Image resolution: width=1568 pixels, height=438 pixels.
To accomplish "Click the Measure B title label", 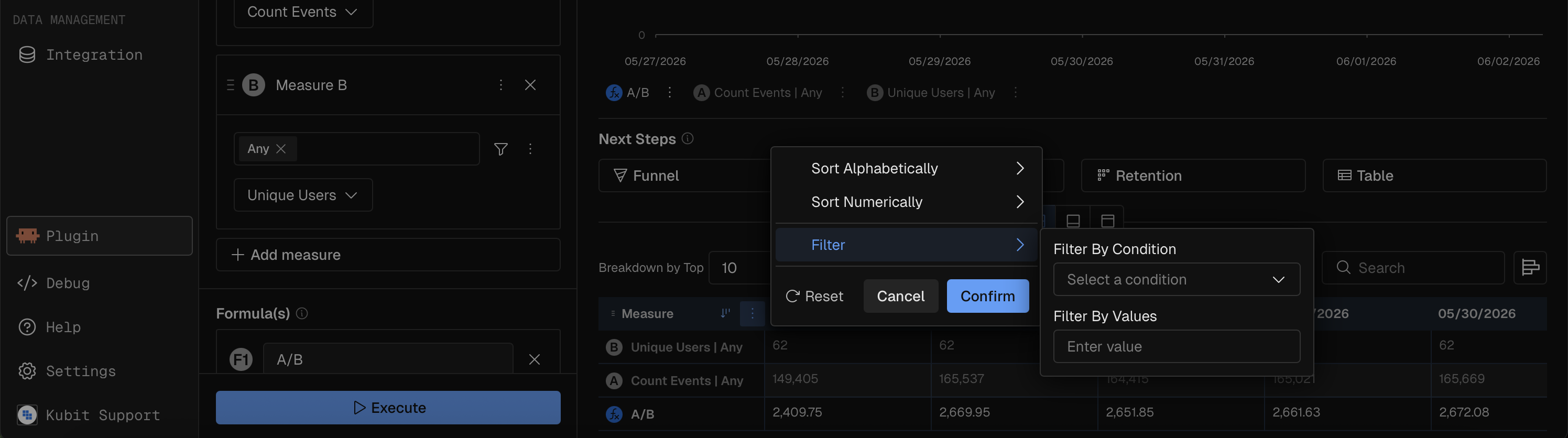I will pos(311,85).
